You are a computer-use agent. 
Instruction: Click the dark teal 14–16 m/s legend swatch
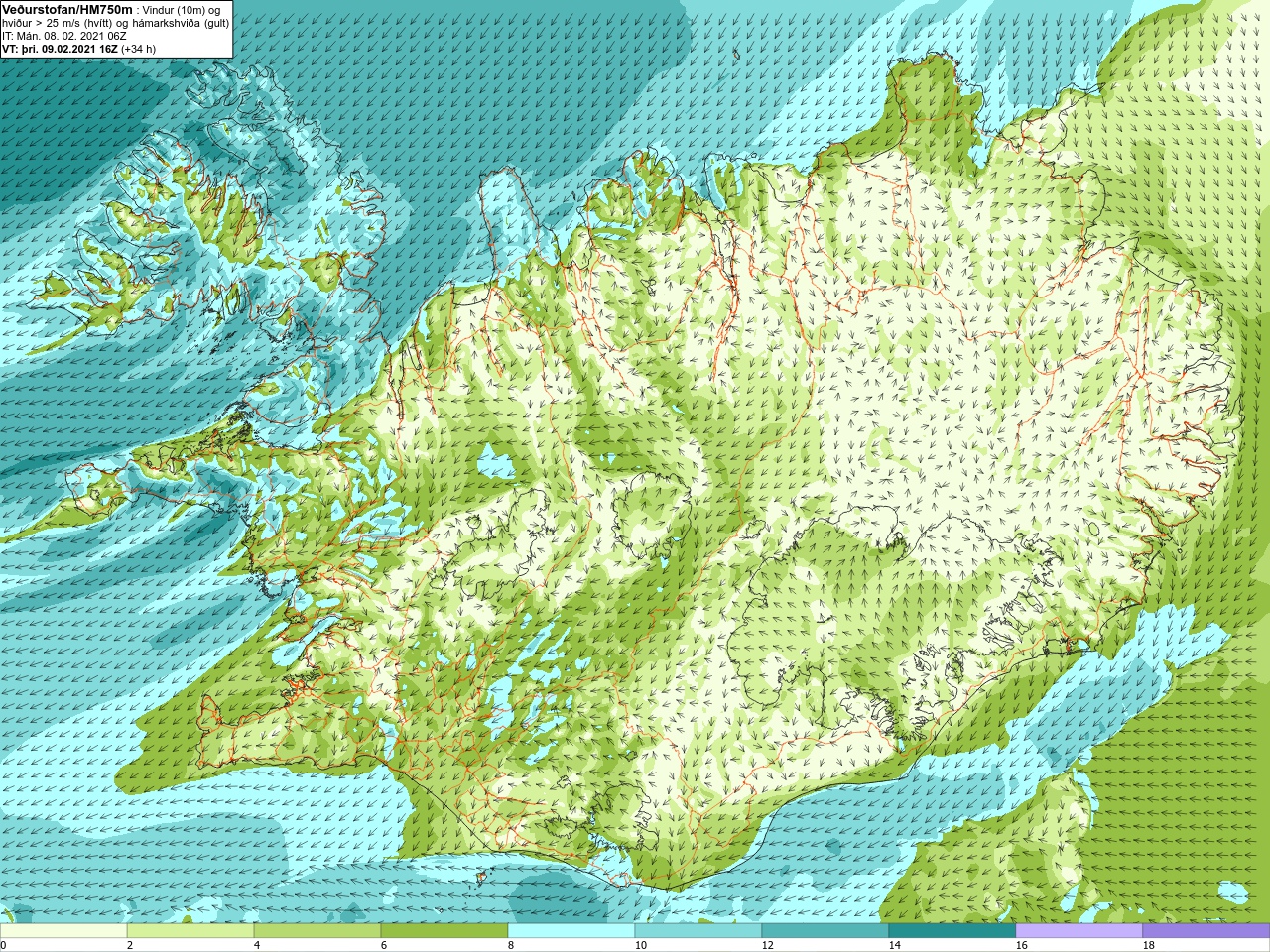(x=952, y=931)
